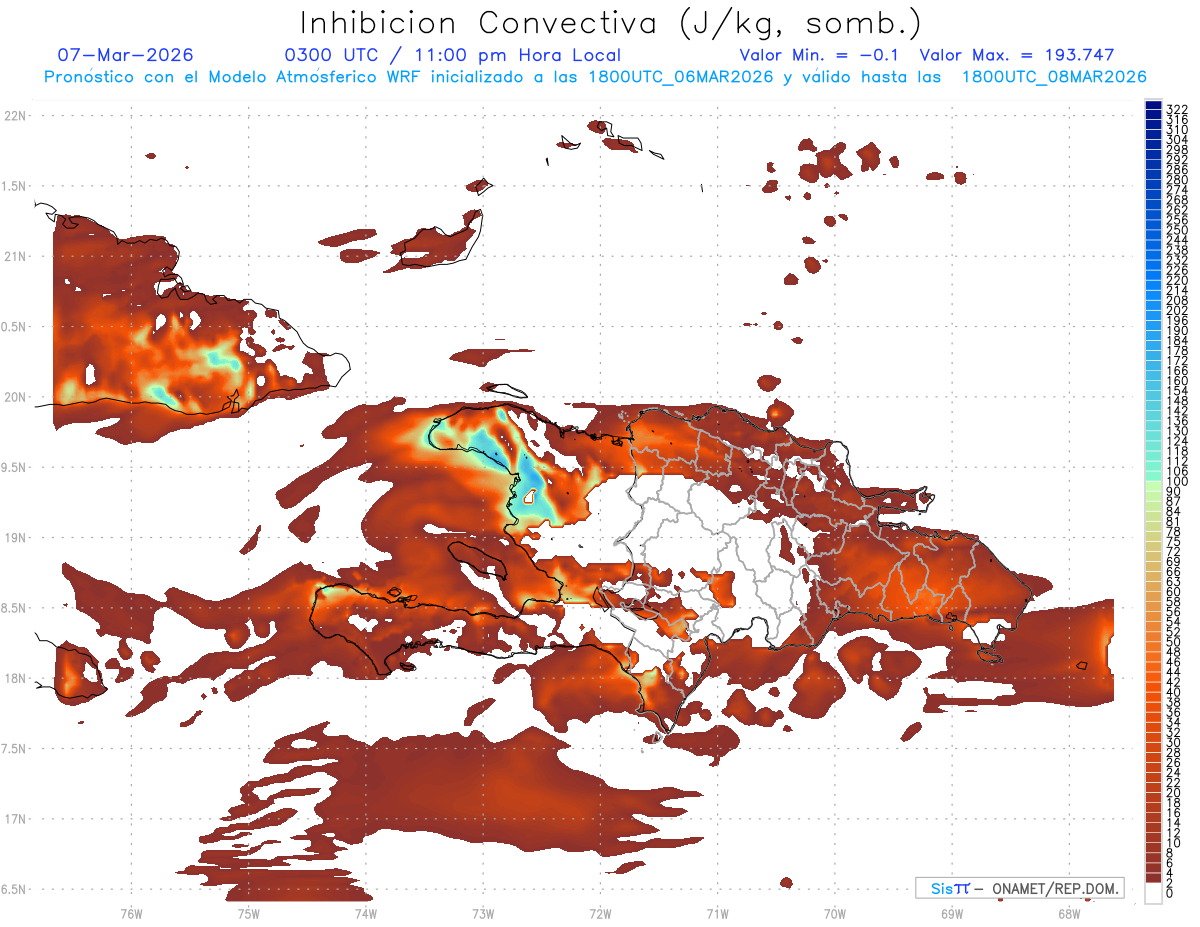Click the '69W' longitude label
The height and width of the screenshot is (927, 1200).
pos(951,913)
